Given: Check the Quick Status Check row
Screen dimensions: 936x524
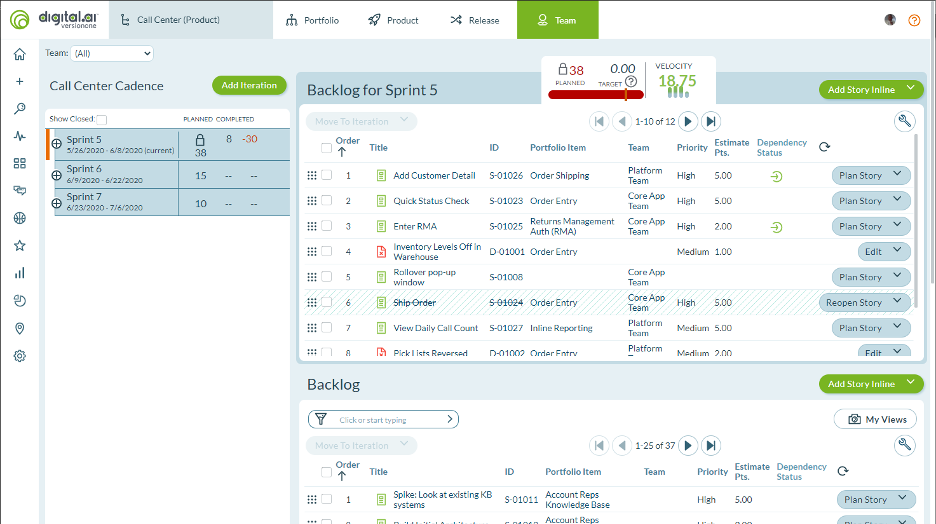Looking at the screenshot, I should (326, 201).
